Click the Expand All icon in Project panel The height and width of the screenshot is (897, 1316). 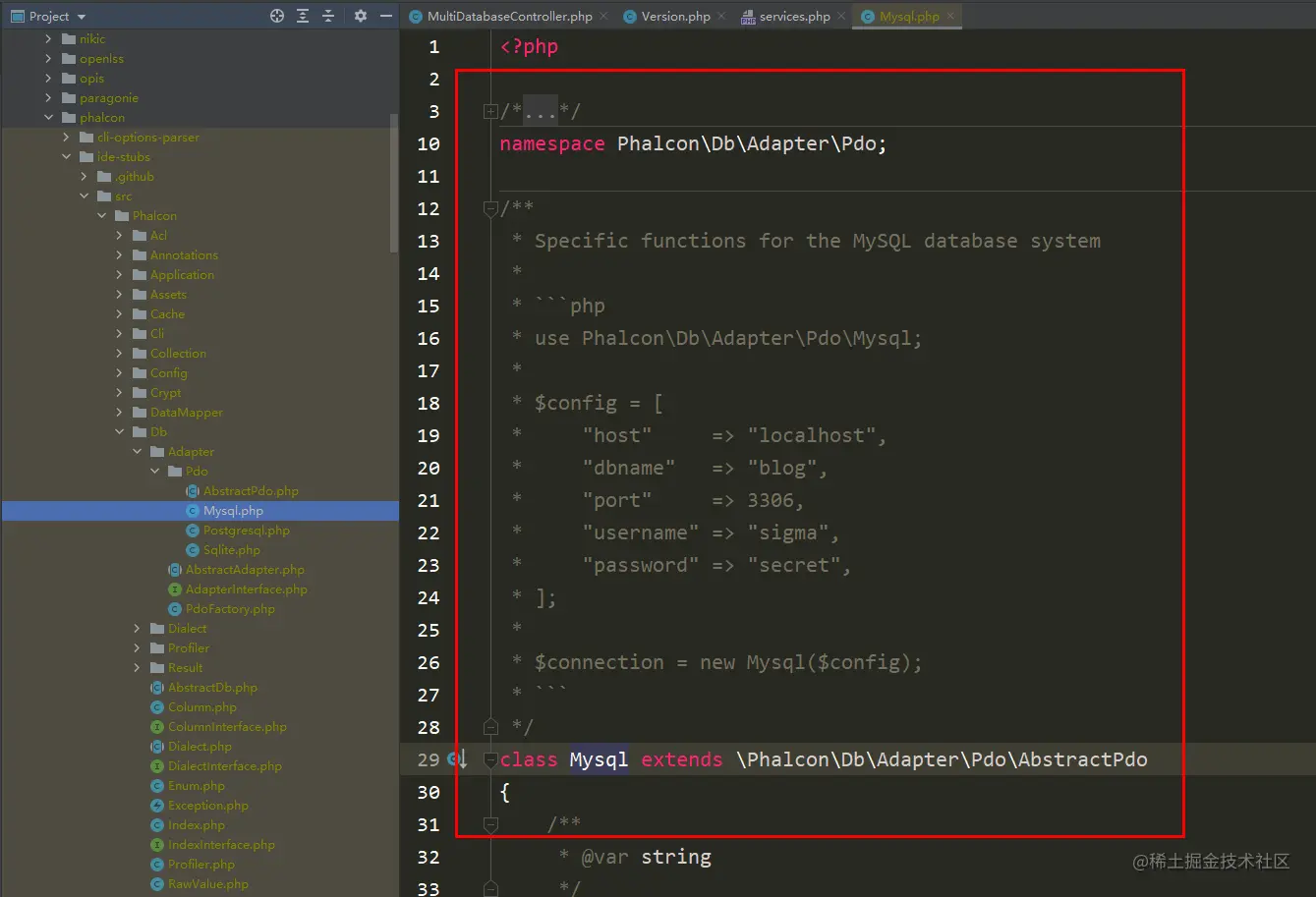(303, 16)
